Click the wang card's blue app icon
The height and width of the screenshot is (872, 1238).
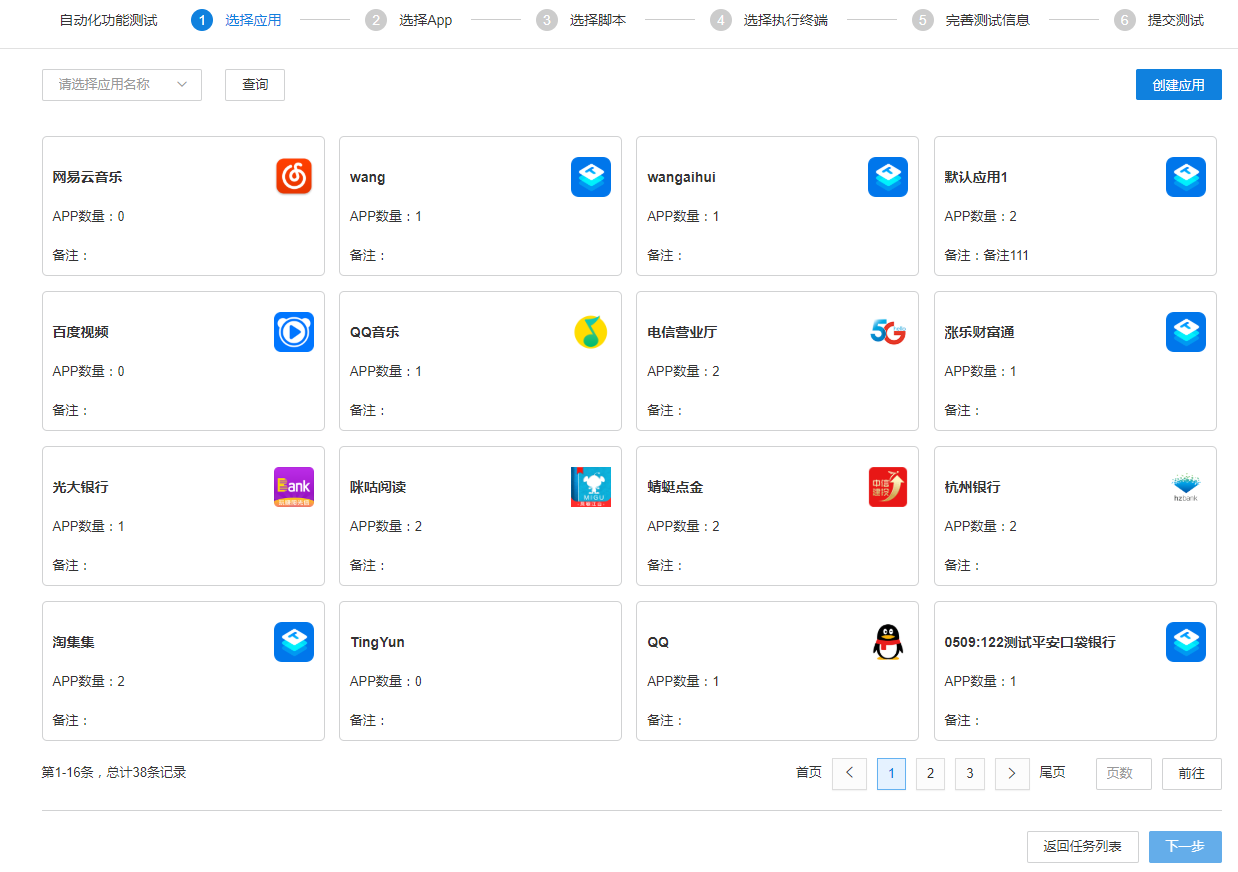pyautogui.click(x=591, y=177)
